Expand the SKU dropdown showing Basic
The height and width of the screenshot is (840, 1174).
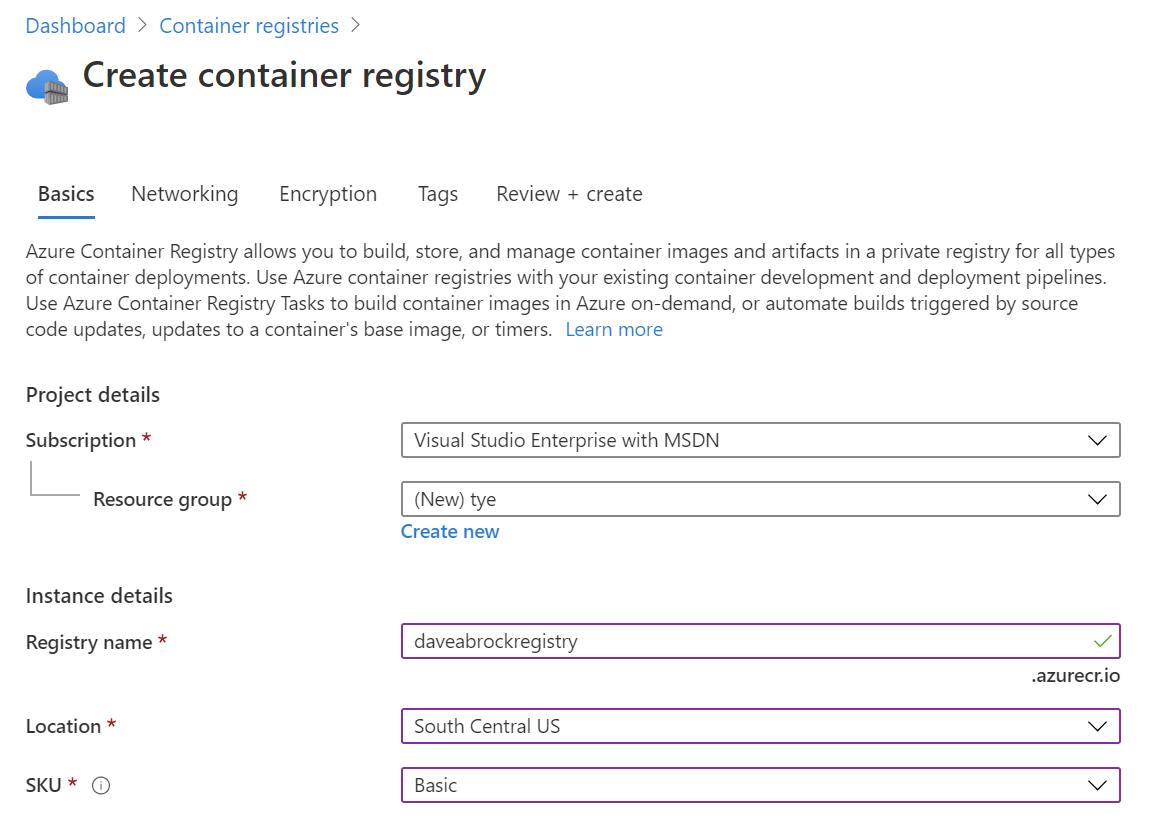point(760,785)
